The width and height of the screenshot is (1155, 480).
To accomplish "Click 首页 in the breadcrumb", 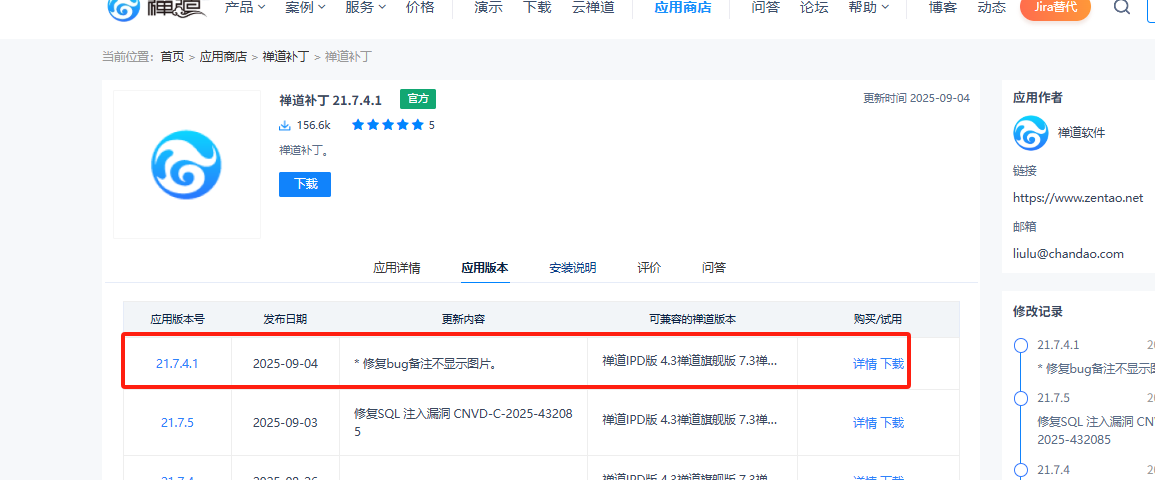I will click(x=172, y=57).
